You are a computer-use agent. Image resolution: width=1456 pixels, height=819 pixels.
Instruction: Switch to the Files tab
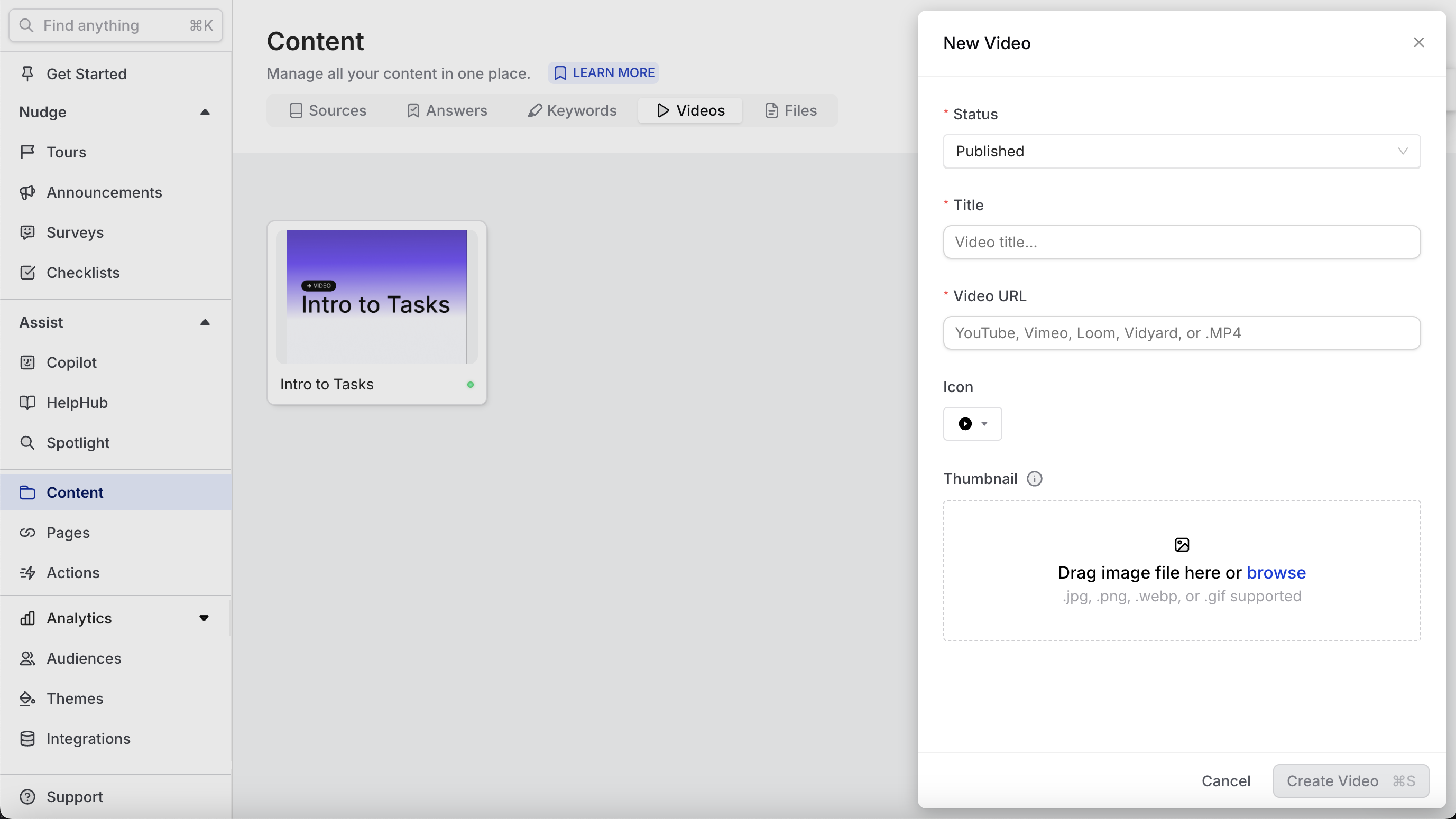click(x=790, y=110)
